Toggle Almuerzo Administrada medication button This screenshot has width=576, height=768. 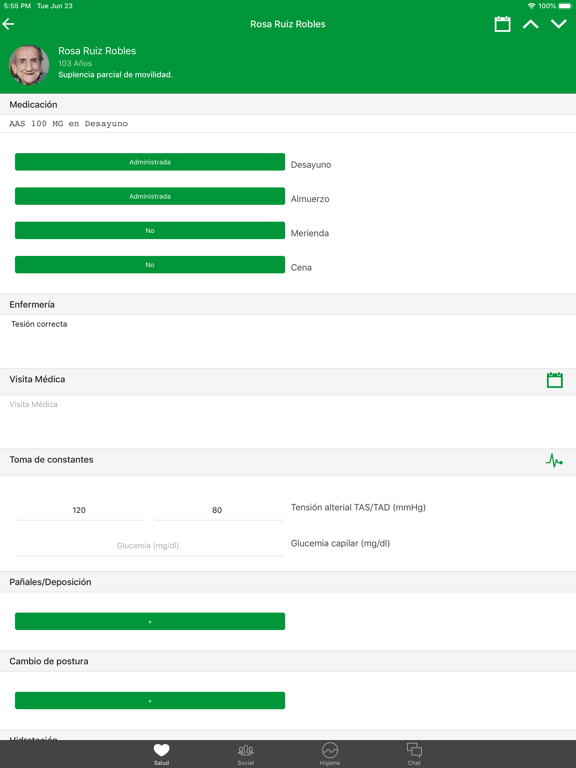150,196
